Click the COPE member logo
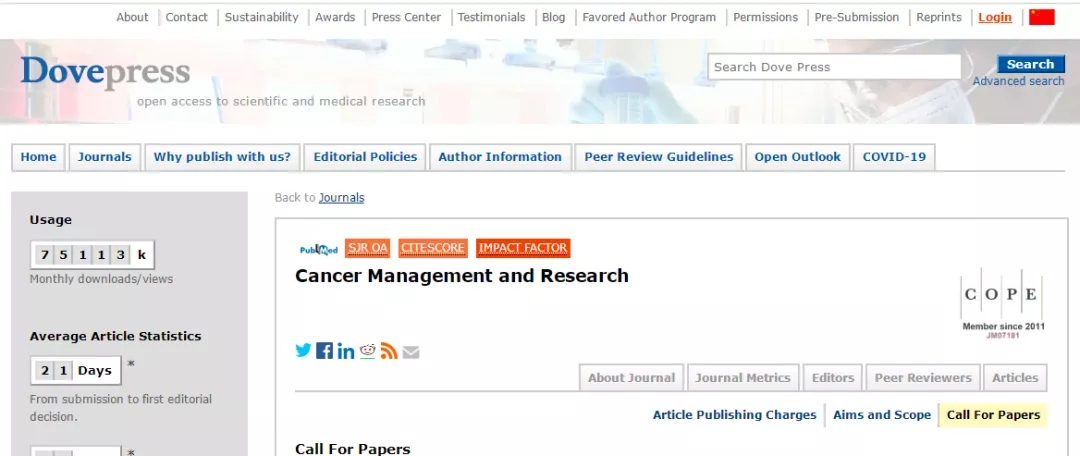The width and height of the screenshot is (1080, 456). (x=1002, y=303)
